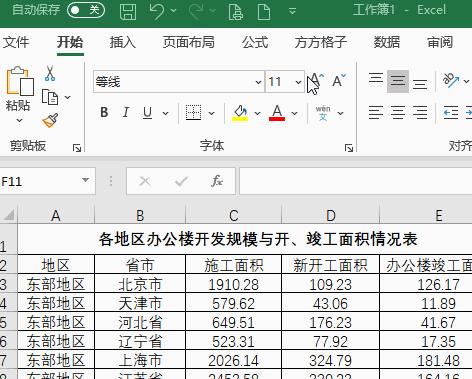Click the text Orientation icon

click(x=451, y=81)
